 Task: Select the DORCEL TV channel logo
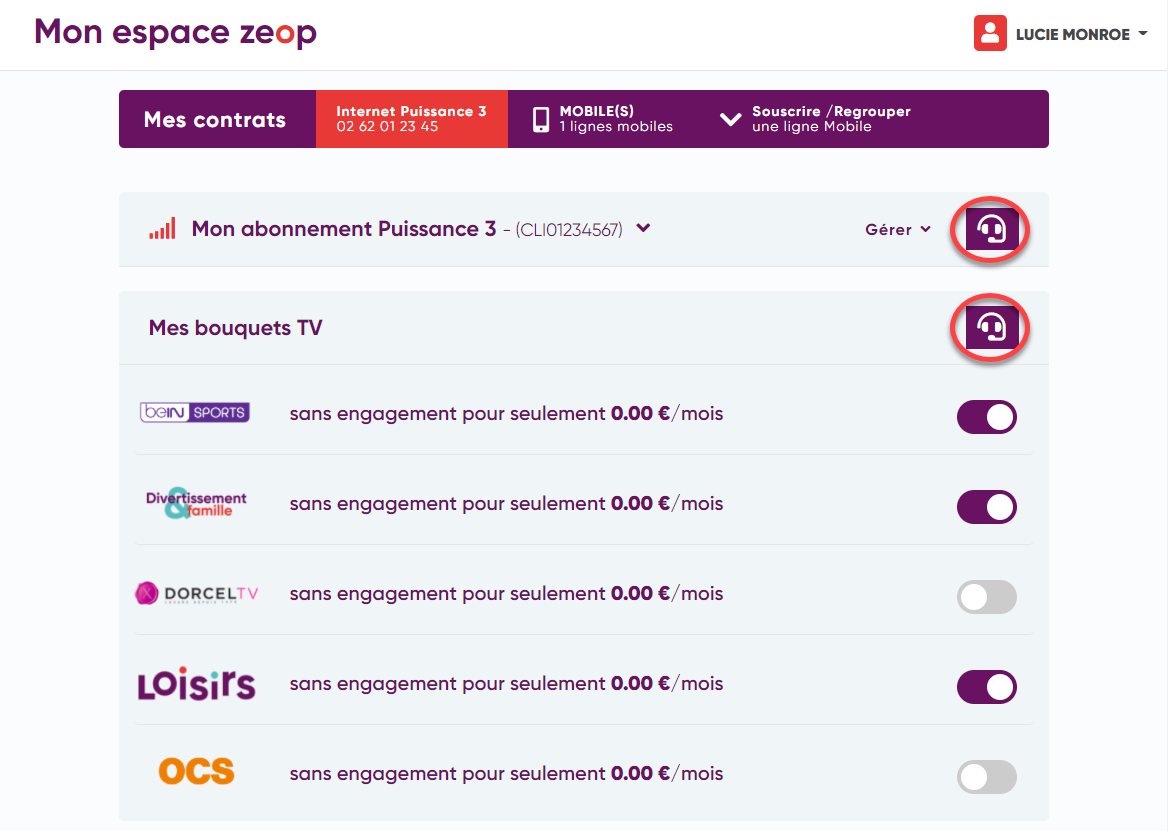click(196, 593)
